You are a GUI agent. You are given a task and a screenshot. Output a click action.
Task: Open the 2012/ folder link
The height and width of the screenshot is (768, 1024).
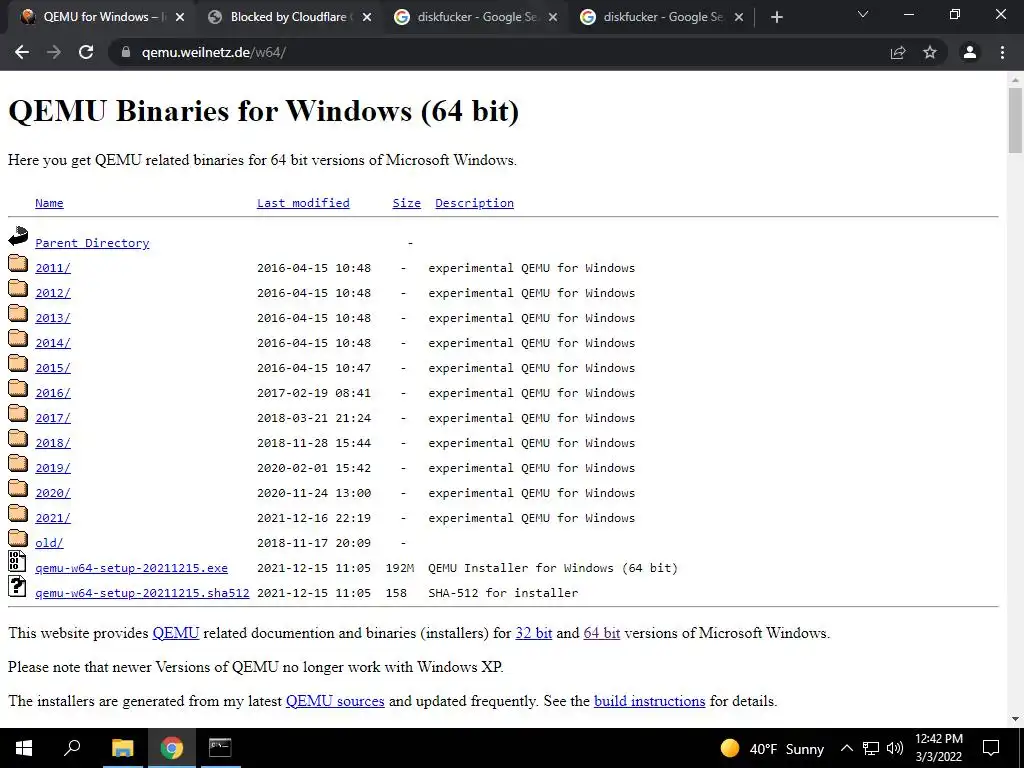(x=53, y=293)
